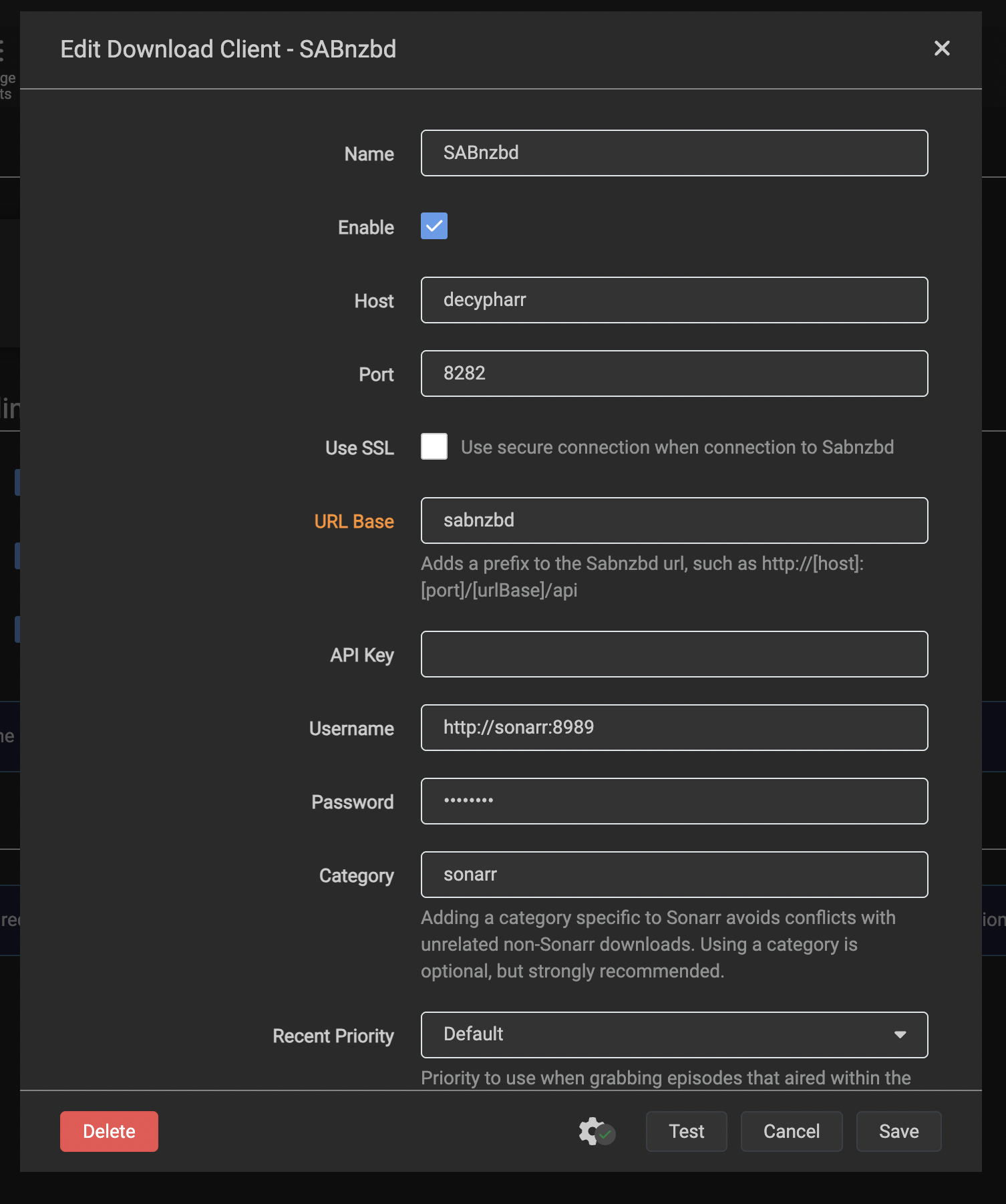Close the Edit Download Client dialog
The height and width of the screenshot is (1204, 1006).
pyautogui.click(x=942, y=48)
